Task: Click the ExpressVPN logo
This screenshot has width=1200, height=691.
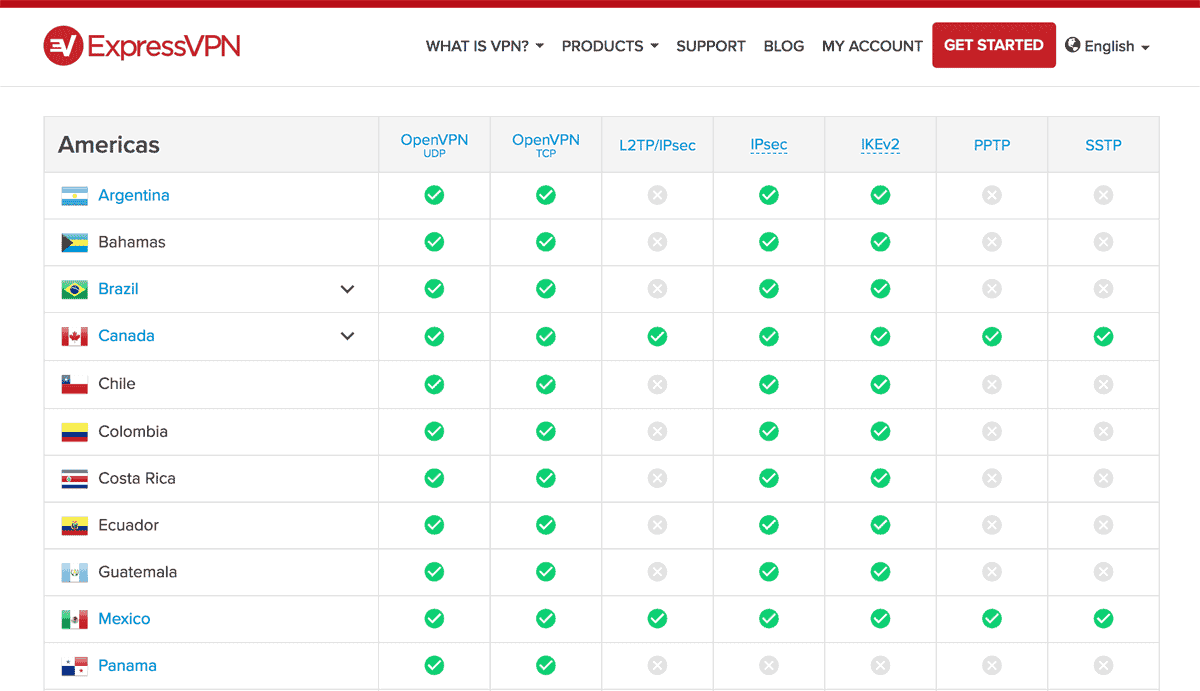Action: (142, 46)
